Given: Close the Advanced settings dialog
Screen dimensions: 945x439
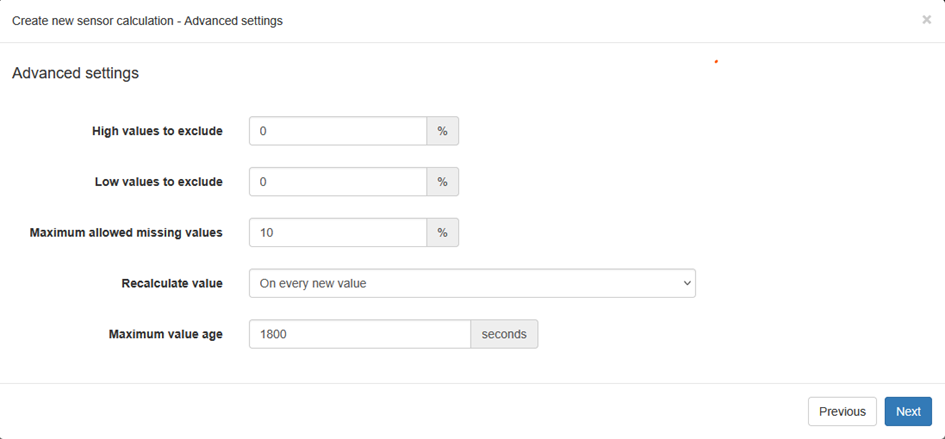Looking at the screenshot, I should click(926, 19).
